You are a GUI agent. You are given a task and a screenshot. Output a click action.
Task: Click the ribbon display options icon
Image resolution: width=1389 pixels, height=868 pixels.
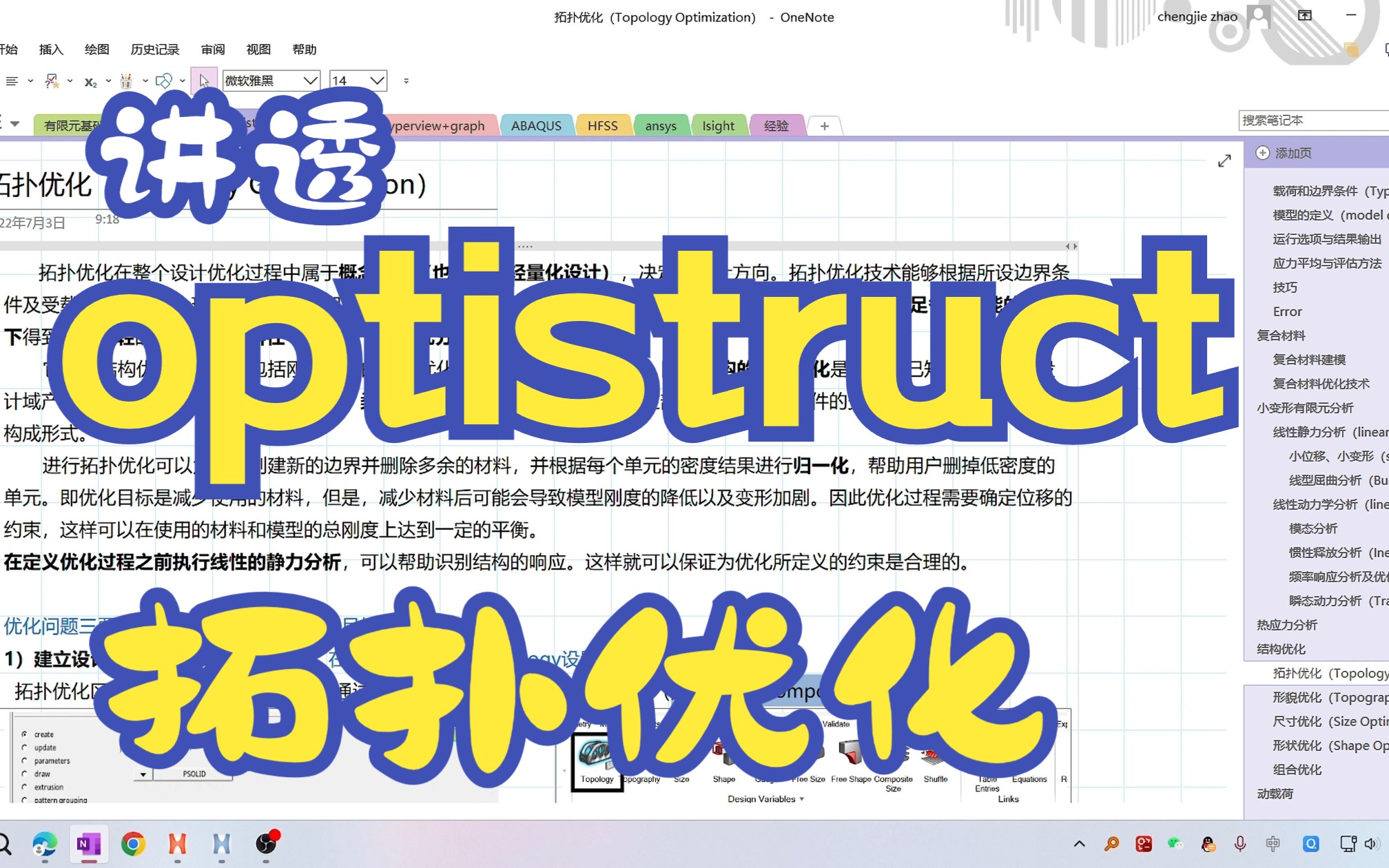[1305, 15]
